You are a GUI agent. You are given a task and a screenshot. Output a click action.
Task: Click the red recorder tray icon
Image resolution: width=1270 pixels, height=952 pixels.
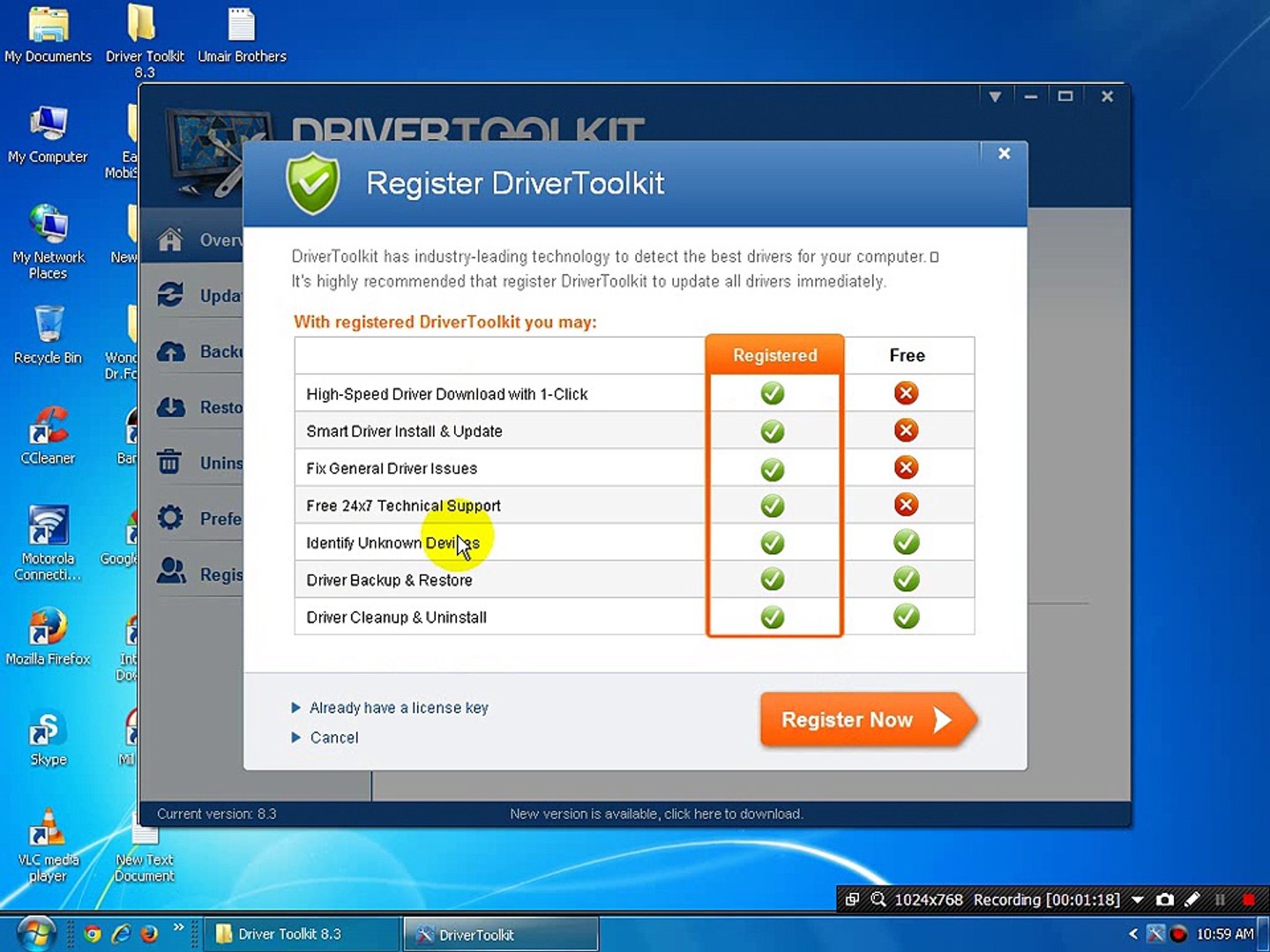pyautogui.click(x=1178, y=933)
